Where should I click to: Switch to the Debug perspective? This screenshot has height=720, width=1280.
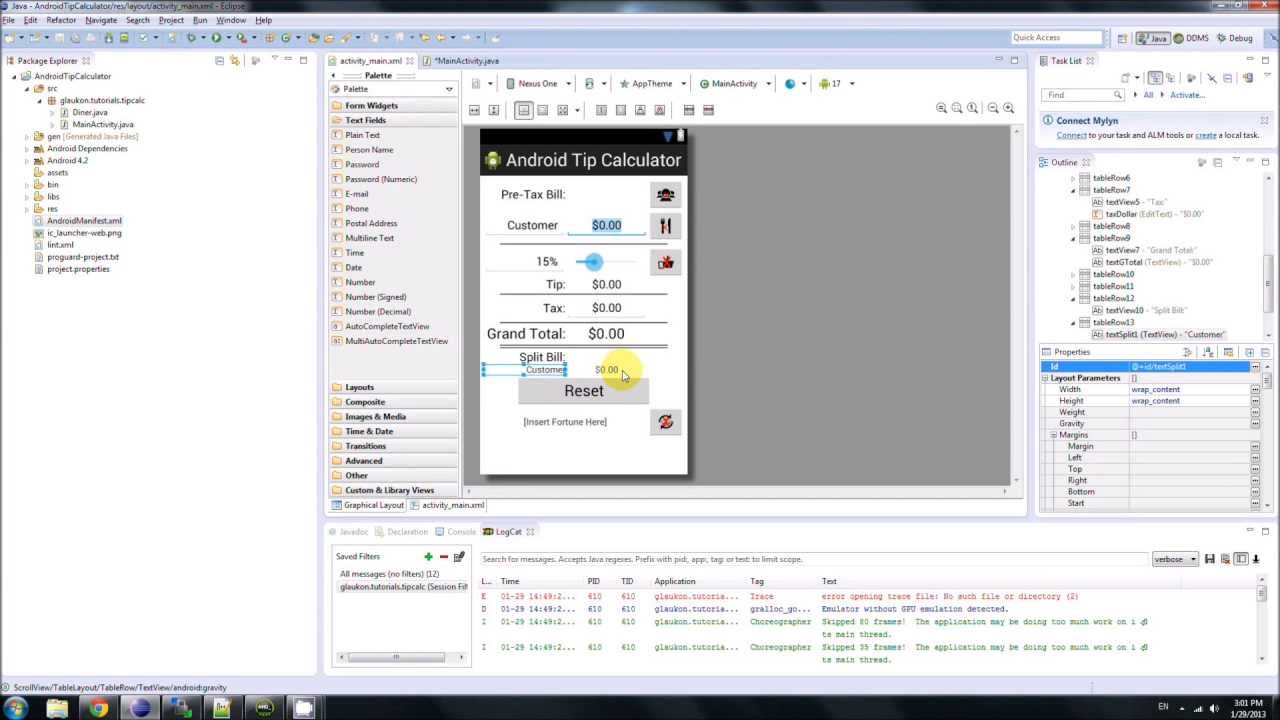point(1234,38)
